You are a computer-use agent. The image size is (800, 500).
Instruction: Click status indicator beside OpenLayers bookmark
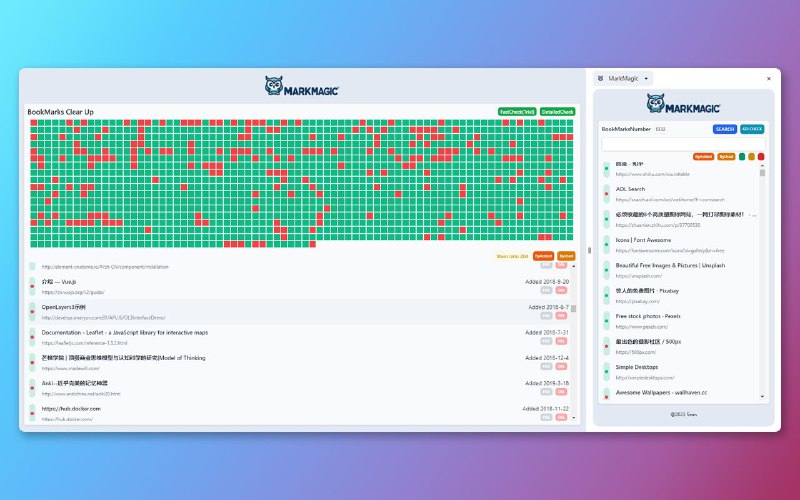32,310
